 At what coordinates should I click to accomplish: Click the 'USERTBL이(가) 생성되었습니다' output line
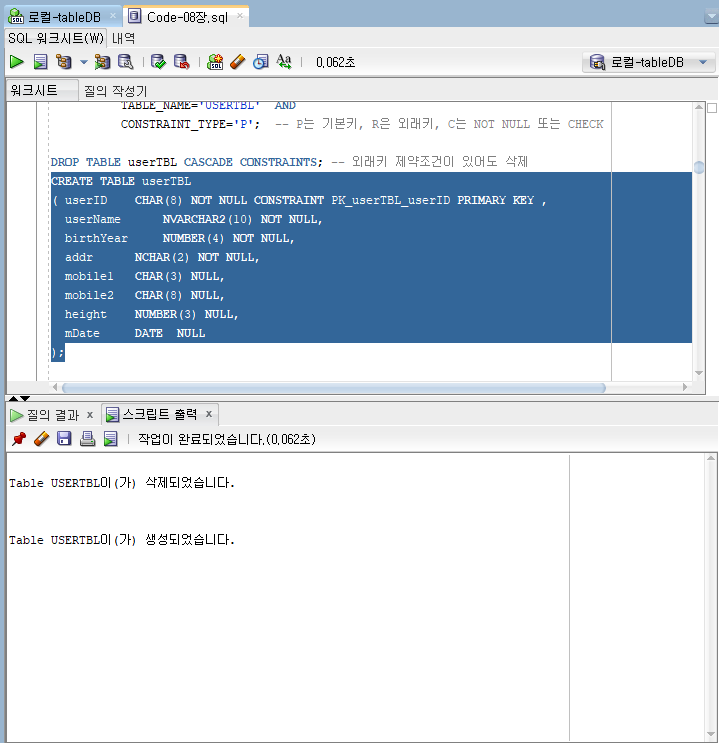pos(122,540)
